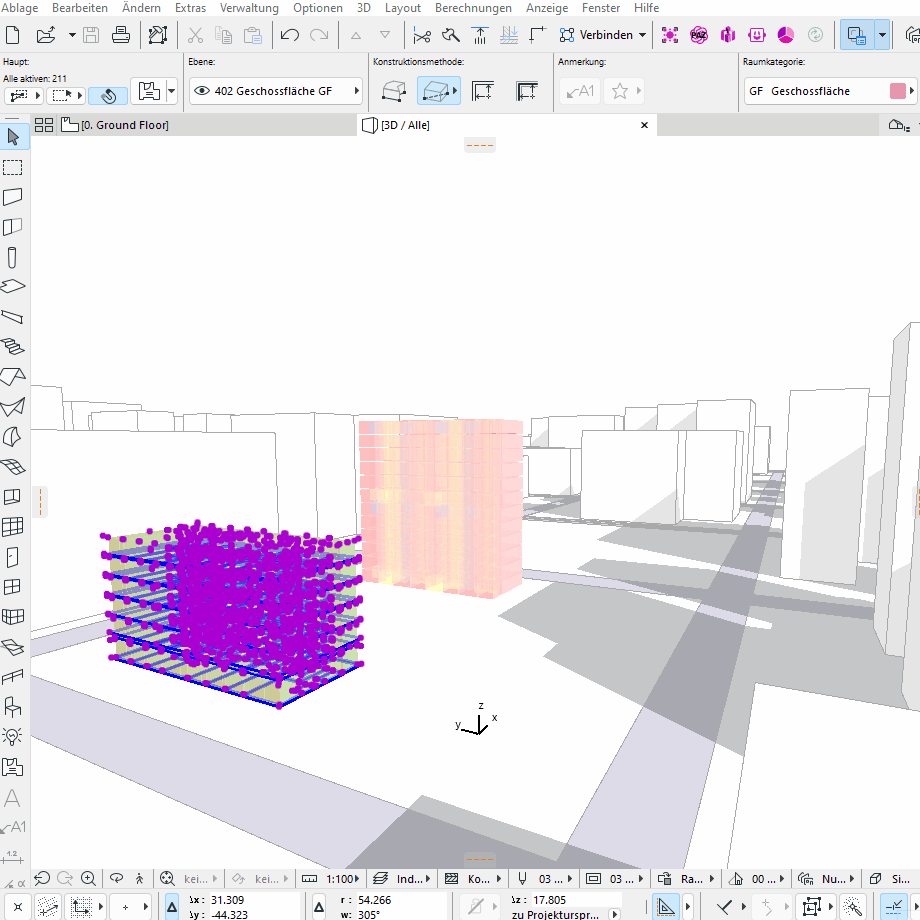Select the Wall tool in the toolbox
This screenshot has height=920, width=920.
point(13,197)
